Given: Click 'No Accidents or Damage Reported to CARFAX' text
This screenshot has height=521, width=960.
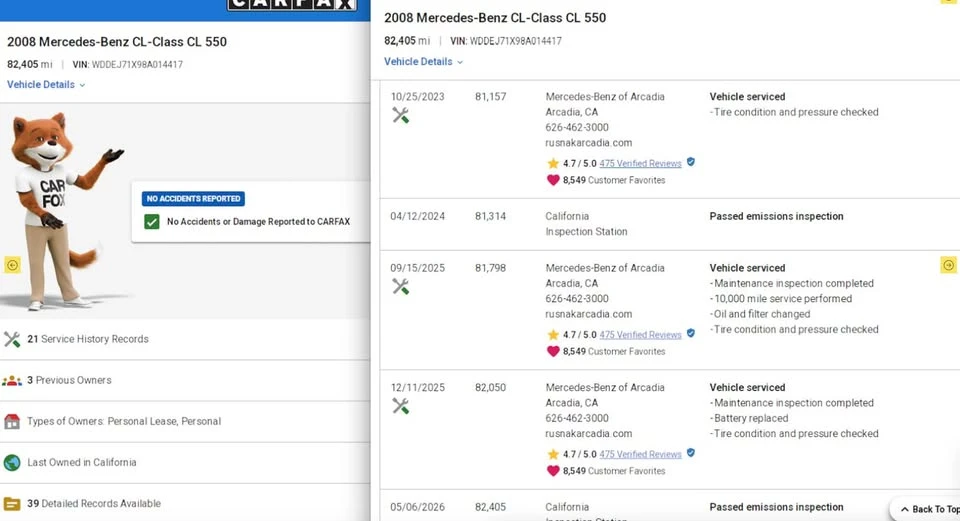Looking at the screenshot, I should click(258, 222).
